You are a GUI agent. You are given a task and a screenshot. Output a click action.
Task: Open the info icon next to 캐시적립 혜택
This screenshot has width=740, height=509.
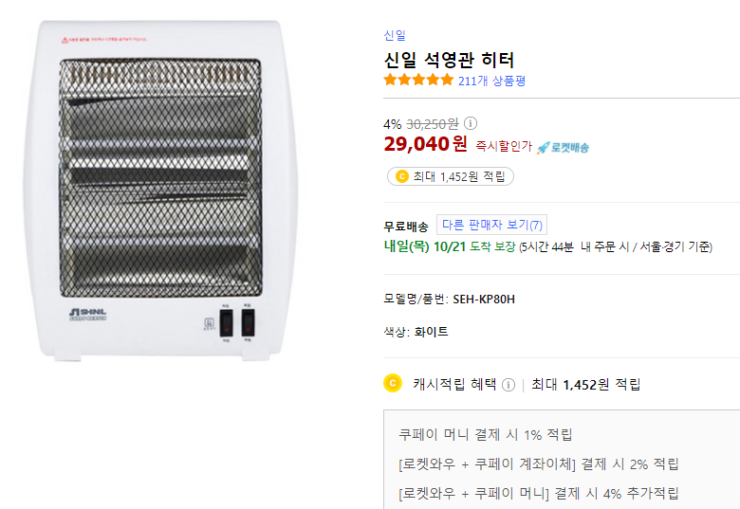509,385
